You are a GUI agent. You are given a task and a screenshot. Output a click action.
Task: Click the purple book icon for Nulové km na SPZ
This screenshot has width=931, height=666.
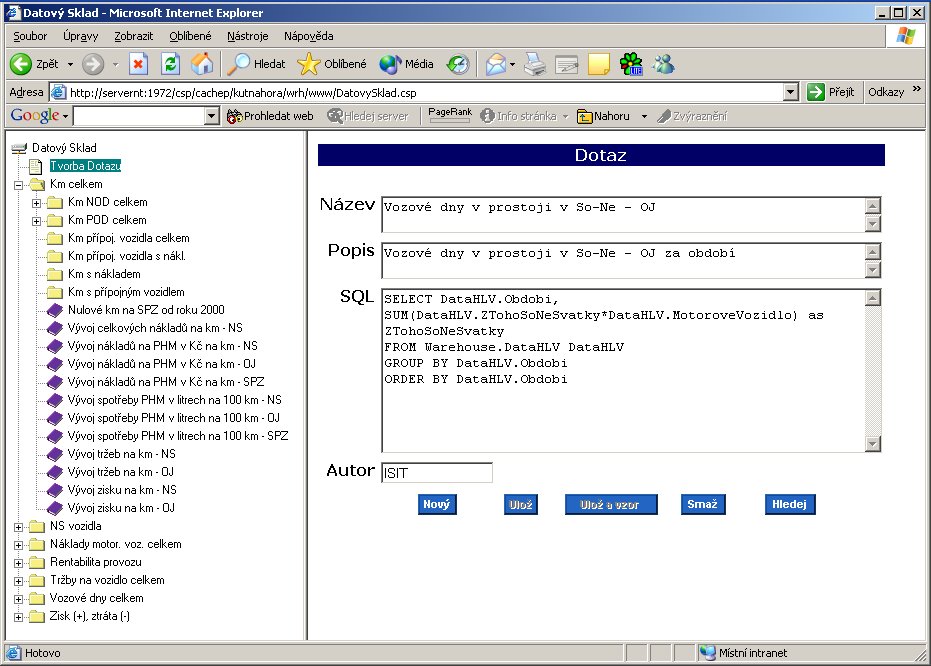[x=55, y=310]
